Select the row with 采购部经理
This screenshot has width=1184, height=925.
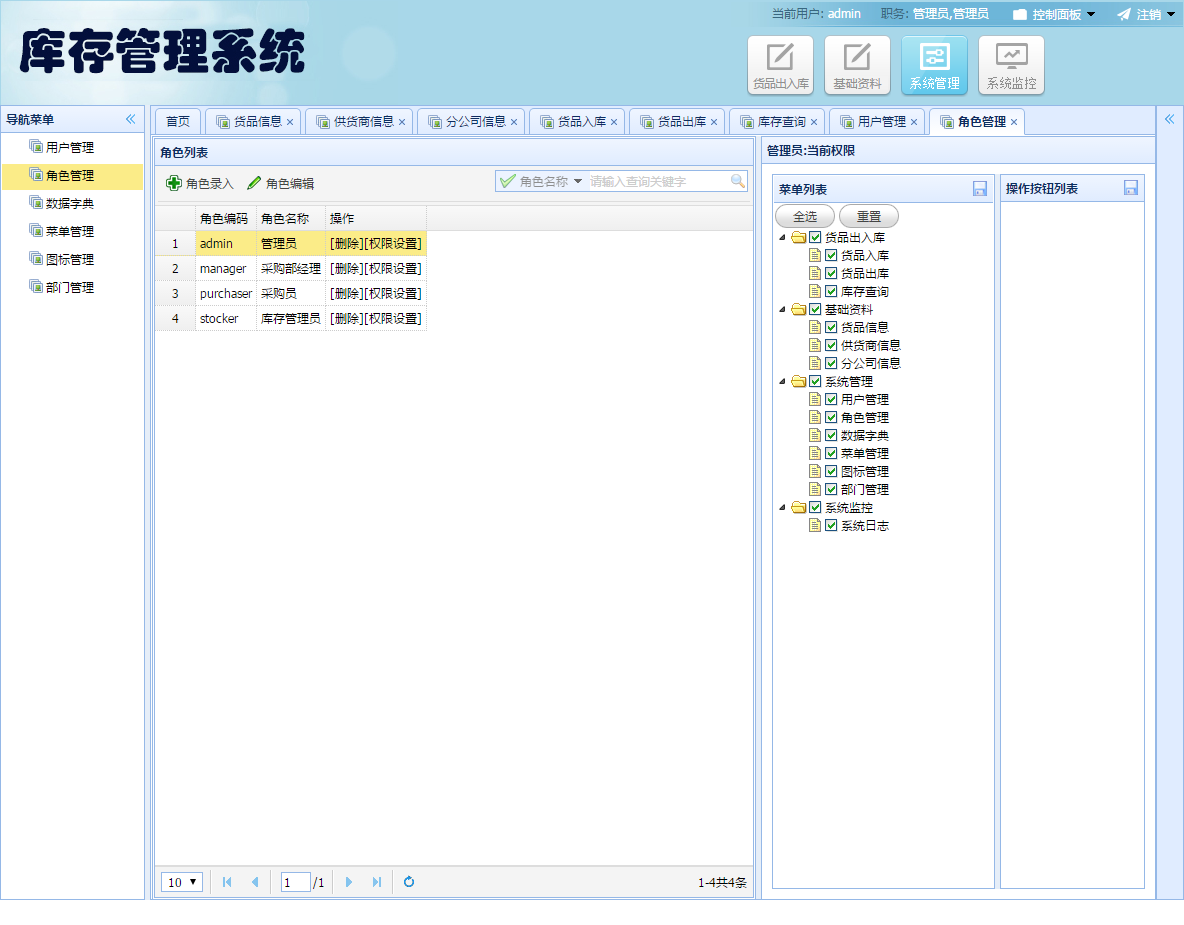click(291, 268)
